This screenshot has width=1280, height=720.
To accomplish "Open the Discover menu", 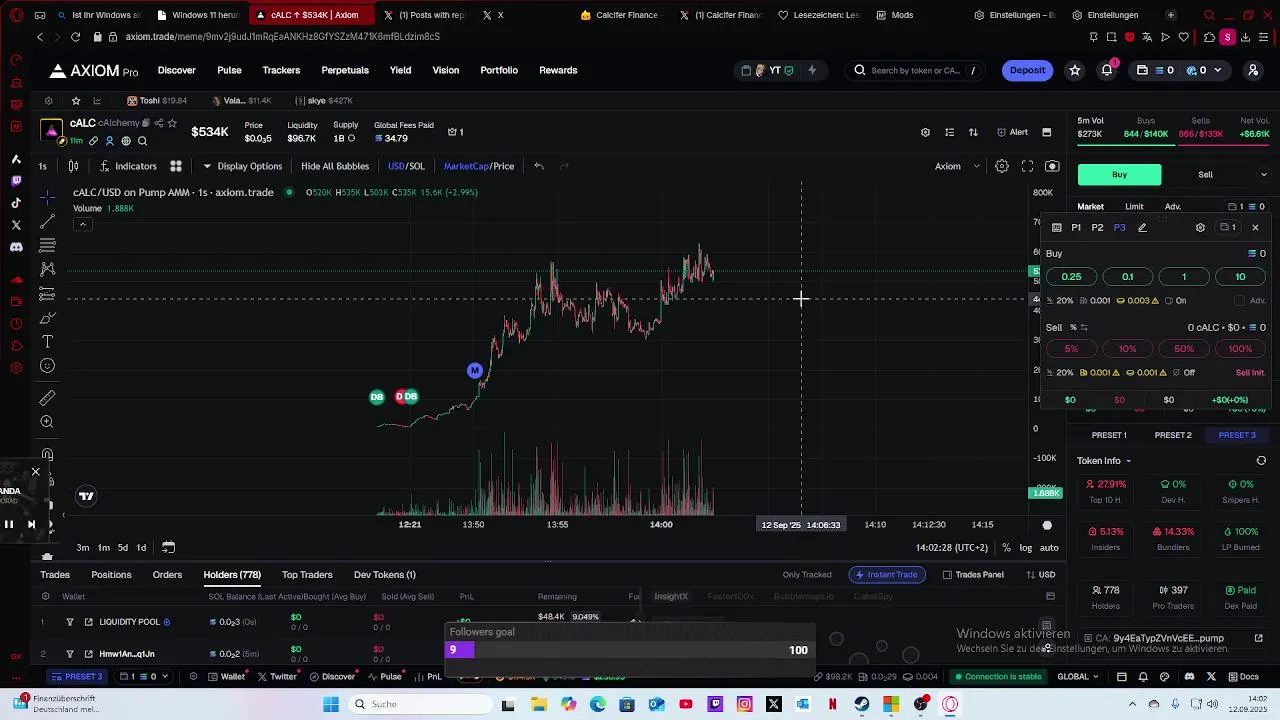I will click(177, 70).
